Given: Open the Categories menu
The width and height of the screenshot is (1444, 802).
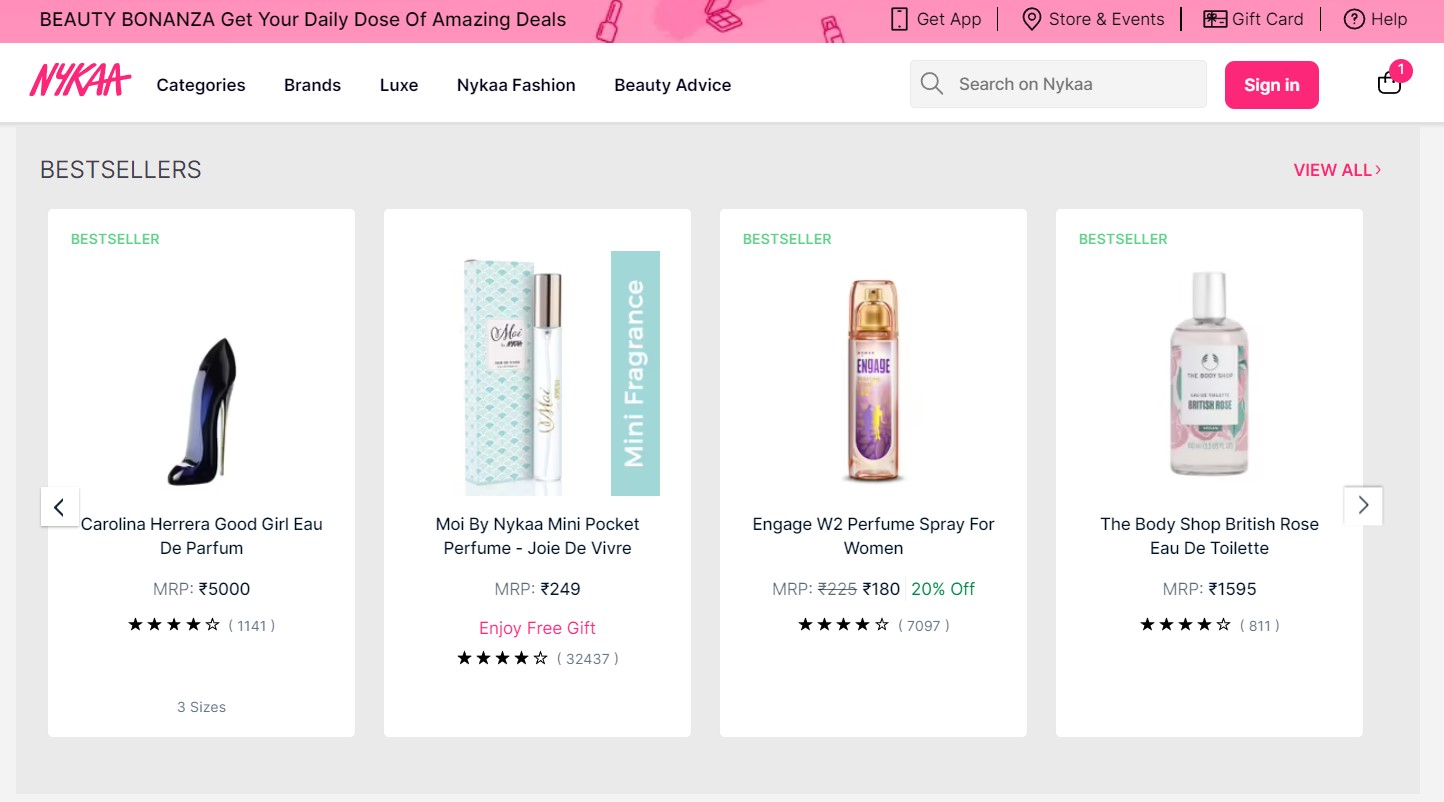Looking at the screenshot, I should point(201,85).
